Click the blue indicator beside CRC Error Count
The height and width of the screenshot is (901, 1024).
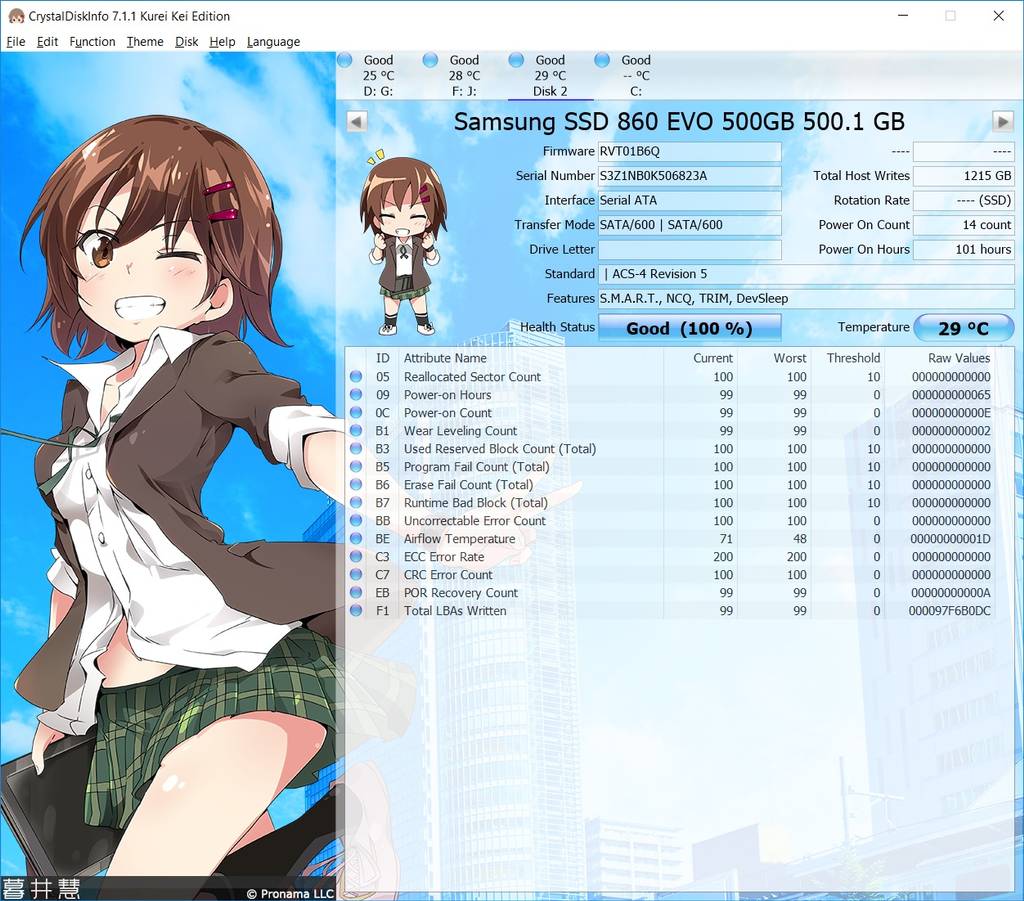(x=358, y=575)
